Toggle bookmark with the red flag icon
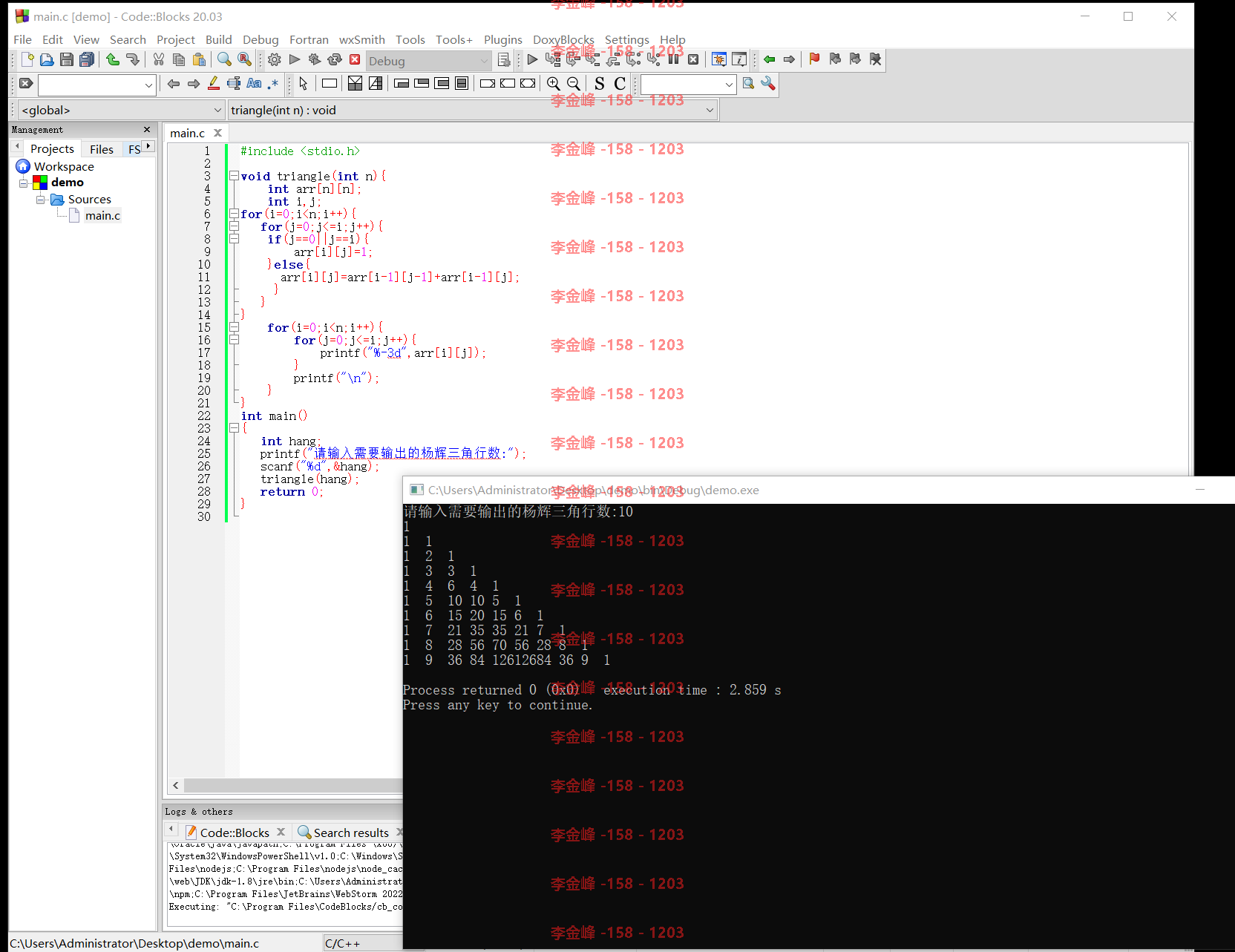 815,59
